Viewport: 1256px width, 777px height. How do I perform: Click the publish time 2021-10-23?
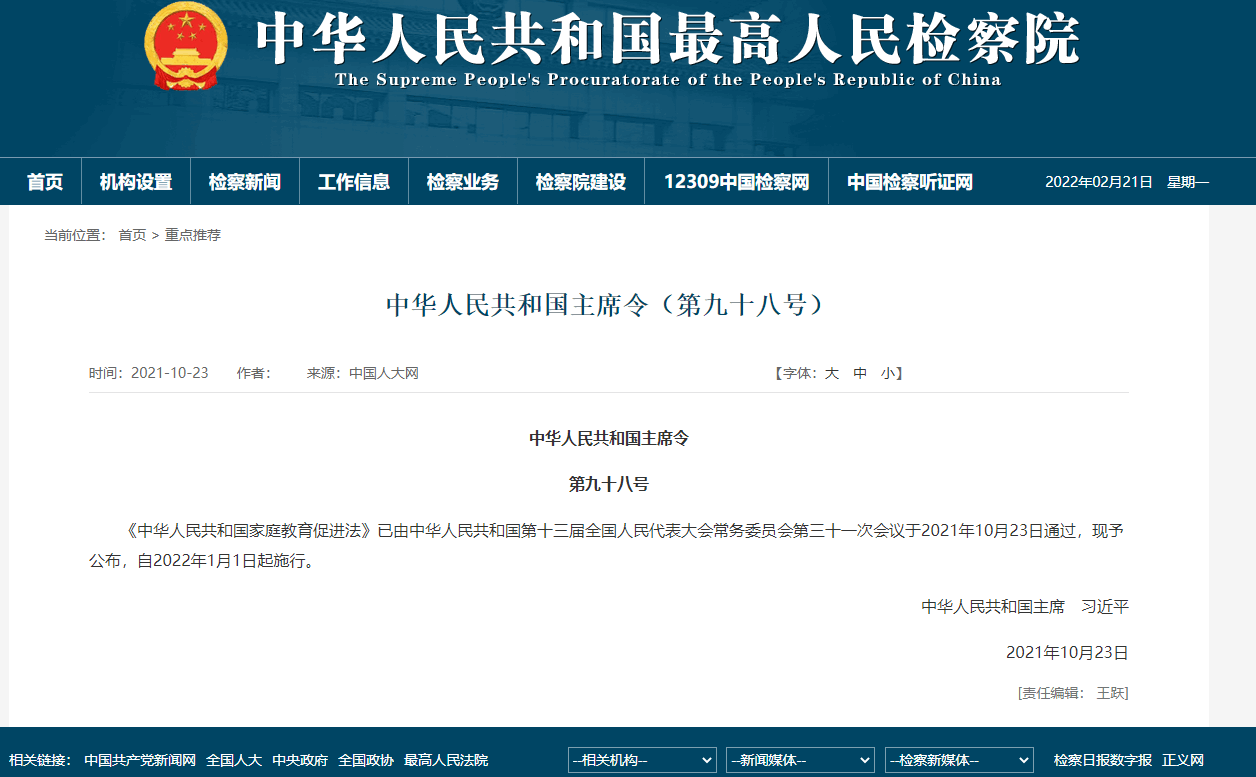coord(170,373)
